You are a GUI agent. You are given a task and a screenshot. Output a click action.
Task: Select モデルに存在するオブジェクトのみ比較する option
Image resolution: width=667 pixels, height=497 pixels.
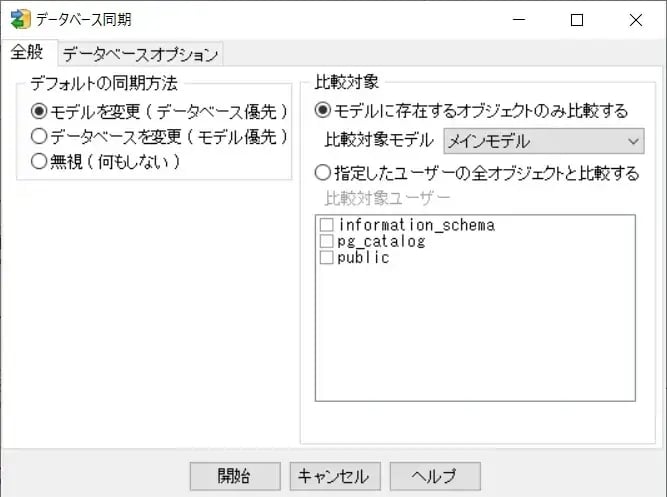[x=323, y=110]
